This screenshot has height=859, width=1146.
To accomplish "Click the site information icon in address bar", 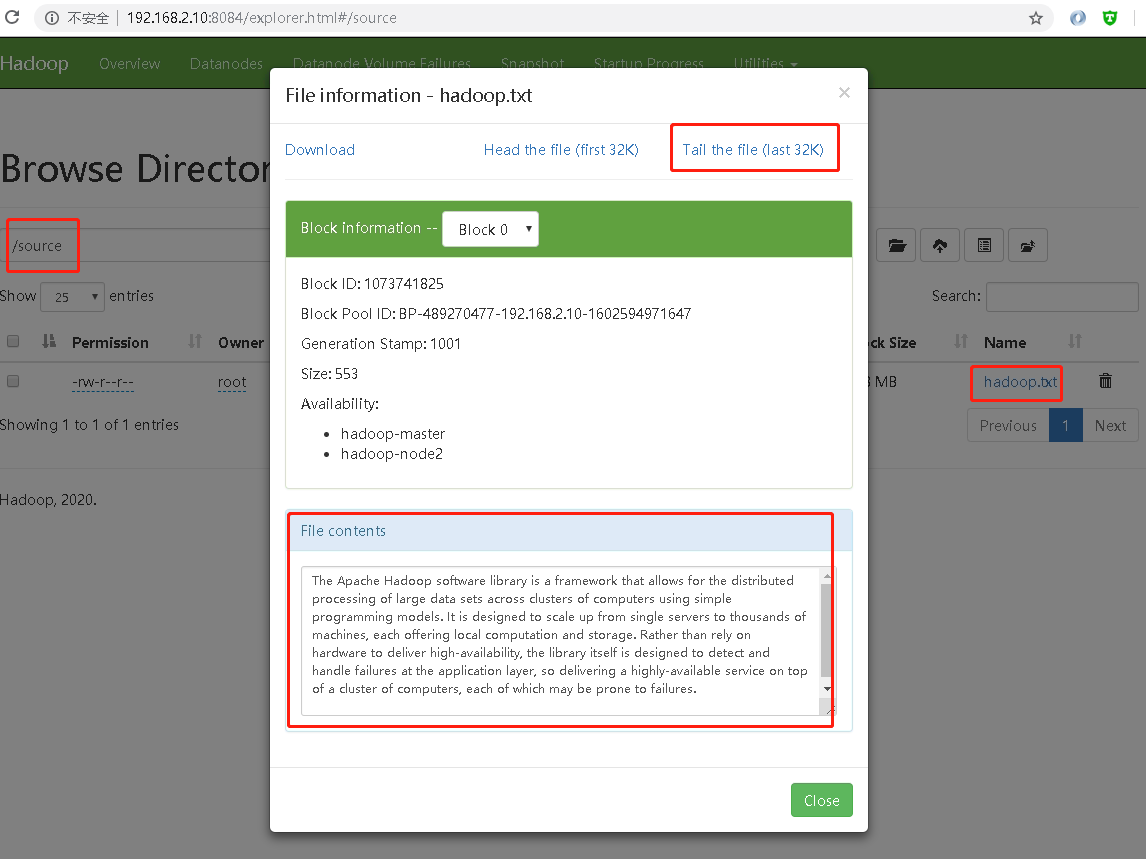I will click(x=52, y=18).
